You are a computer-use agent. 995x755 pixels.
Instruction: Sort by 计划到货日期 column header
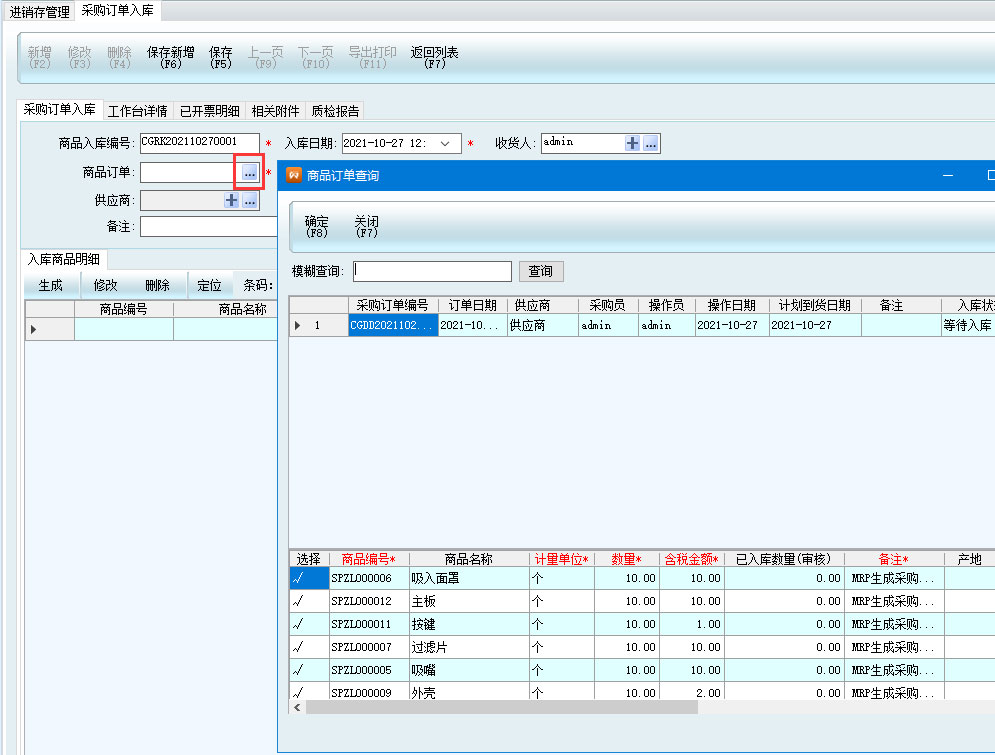point(815,305)
